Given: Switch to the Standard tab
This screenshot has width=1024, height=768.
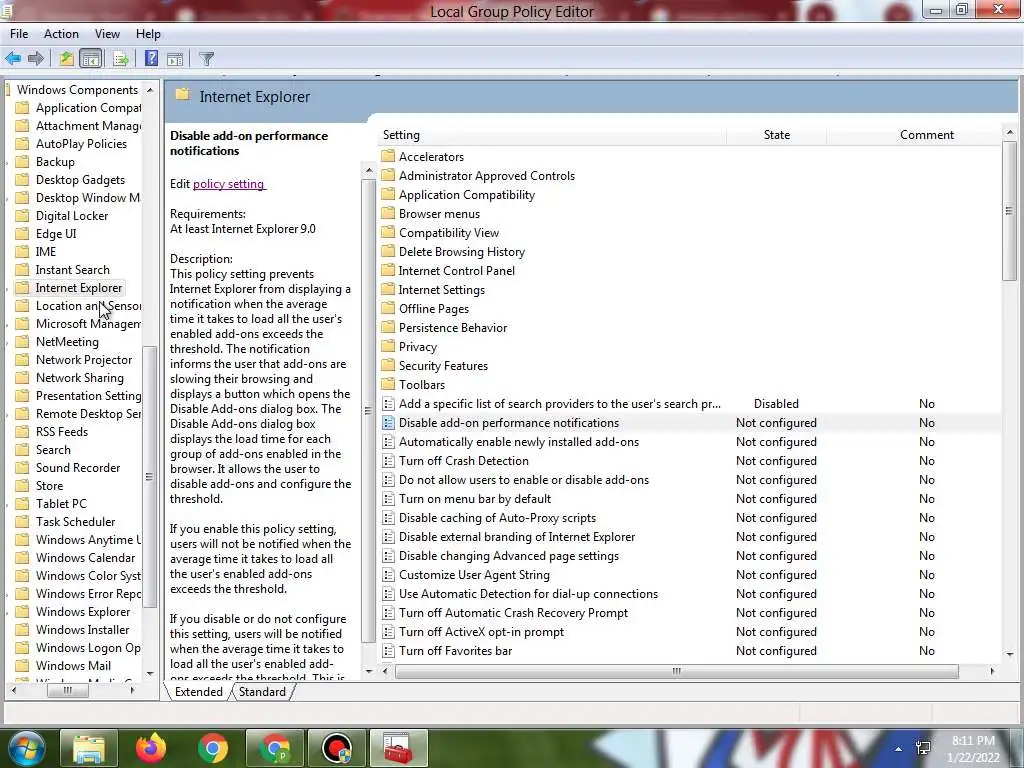Looking at the screenshot, I should [262, 692].
